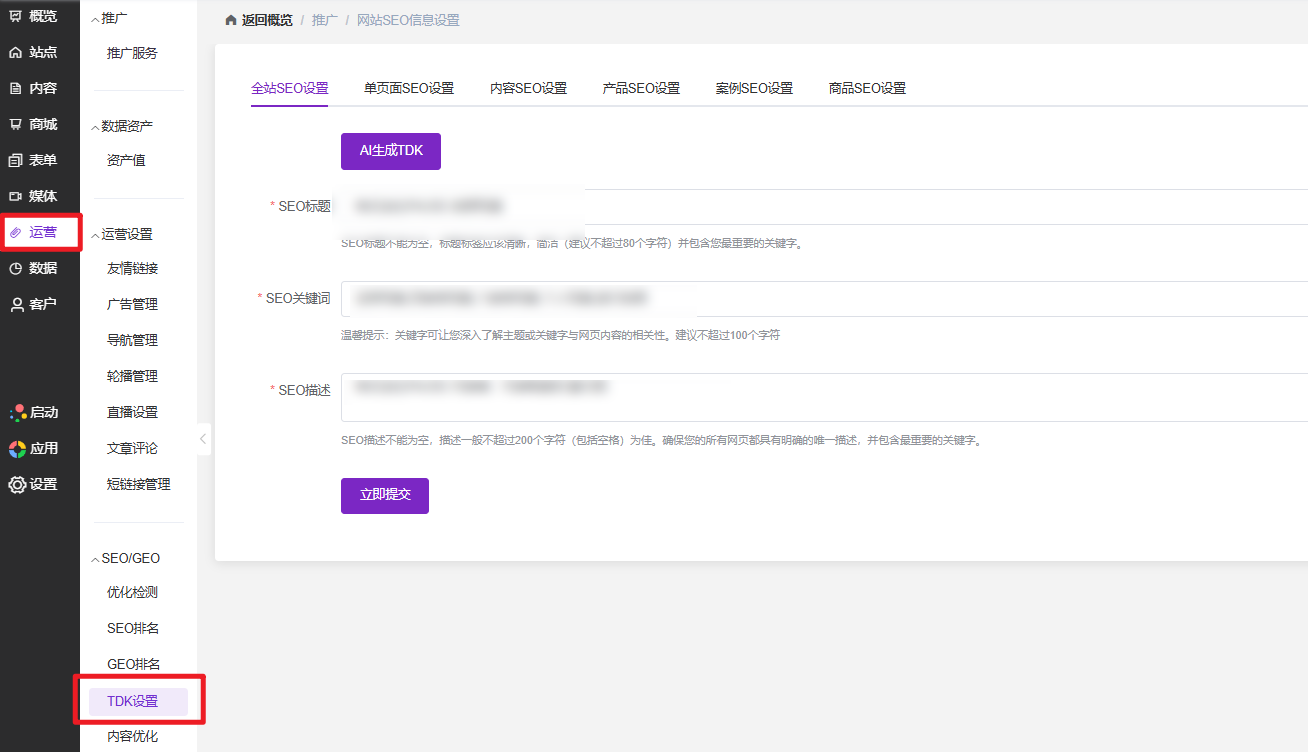
Task: Collapse the 推广 menu group
Action: click(96, 19)
